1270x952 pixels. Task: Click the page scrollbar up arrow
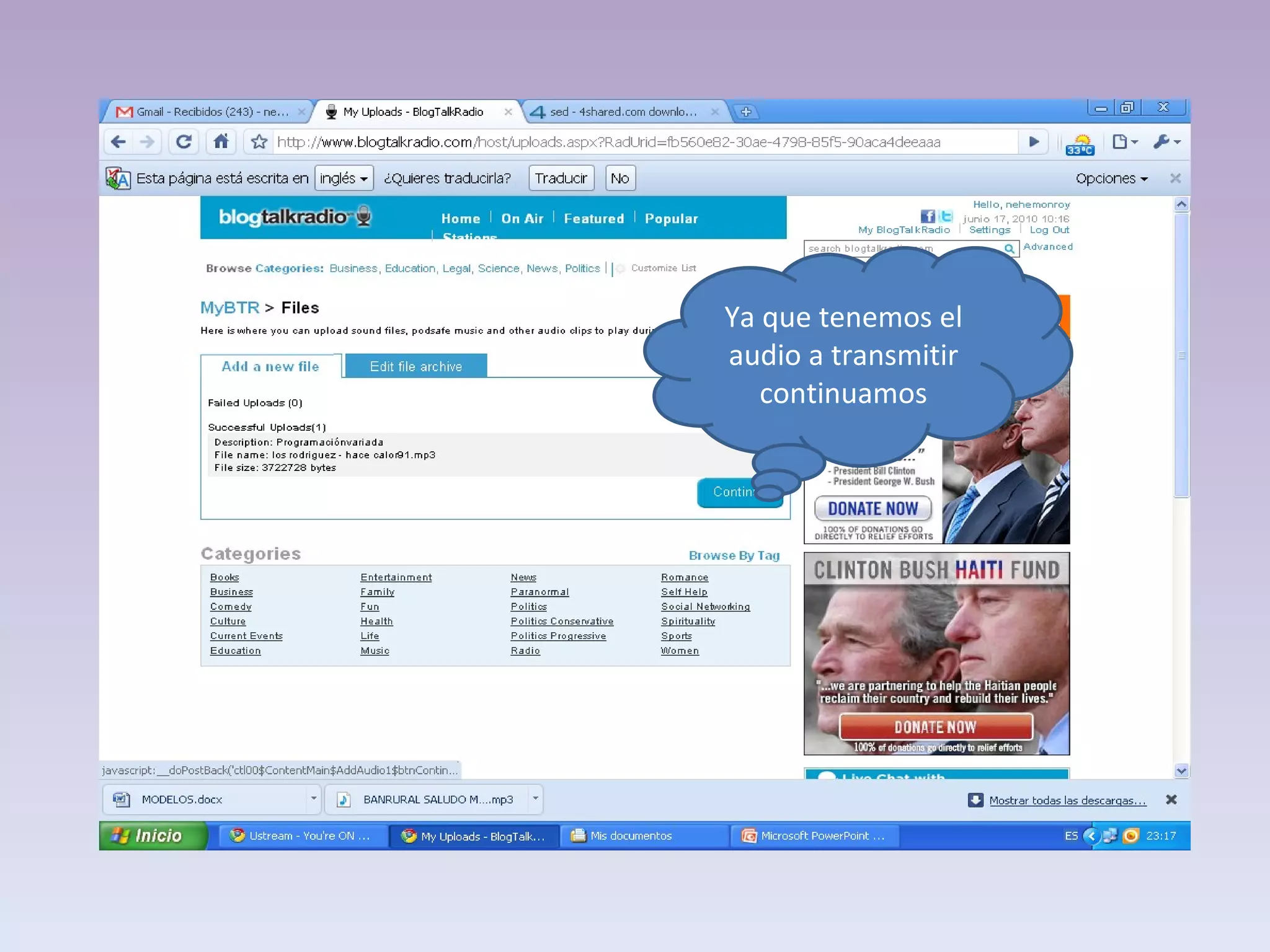point(1181,204)
